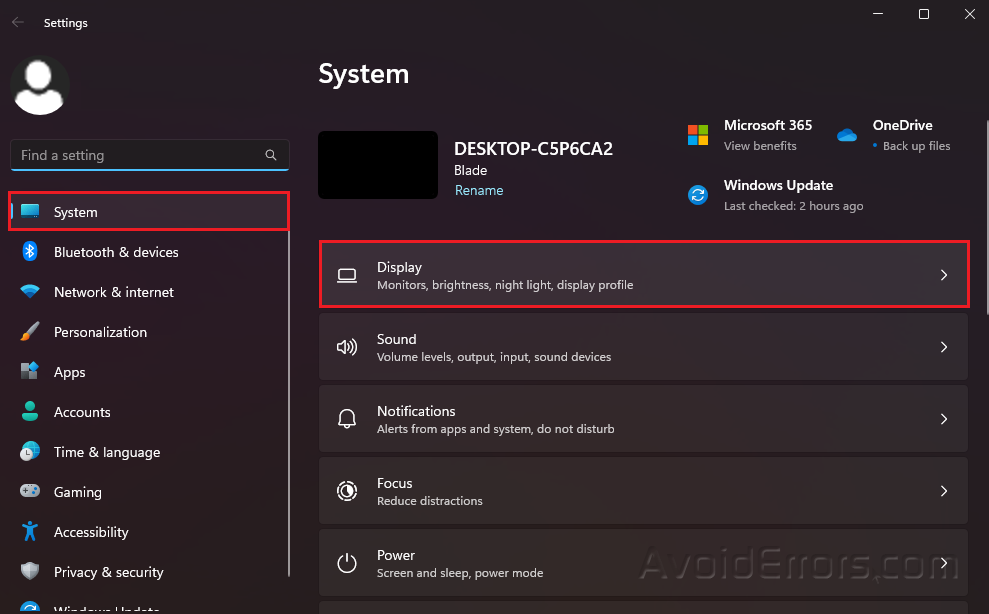Viewport: 989px width, 614px height.
Task: Open Sound settings using right chevron
Action: pos(943,347)
